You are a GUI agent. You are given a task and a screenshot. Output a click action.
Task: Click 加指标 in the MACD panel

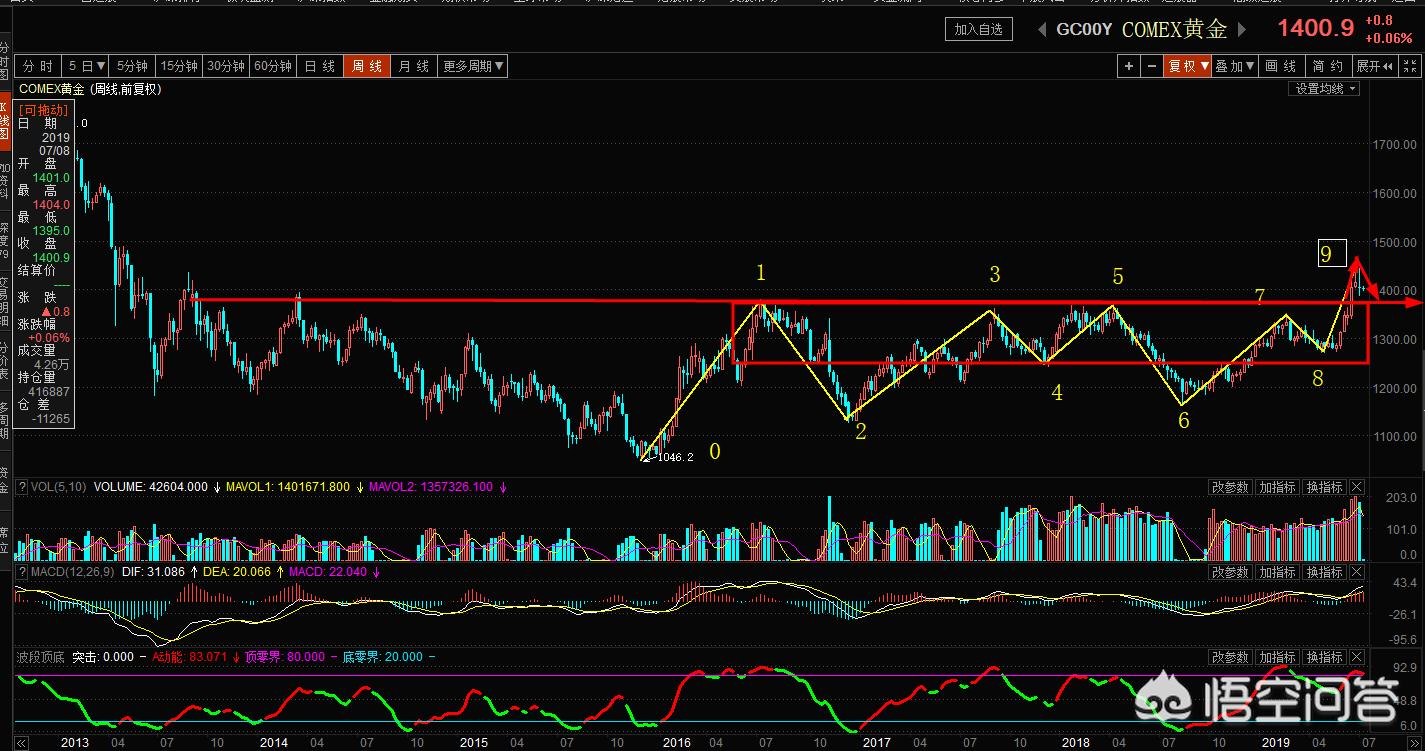(x=1277, y=572)
